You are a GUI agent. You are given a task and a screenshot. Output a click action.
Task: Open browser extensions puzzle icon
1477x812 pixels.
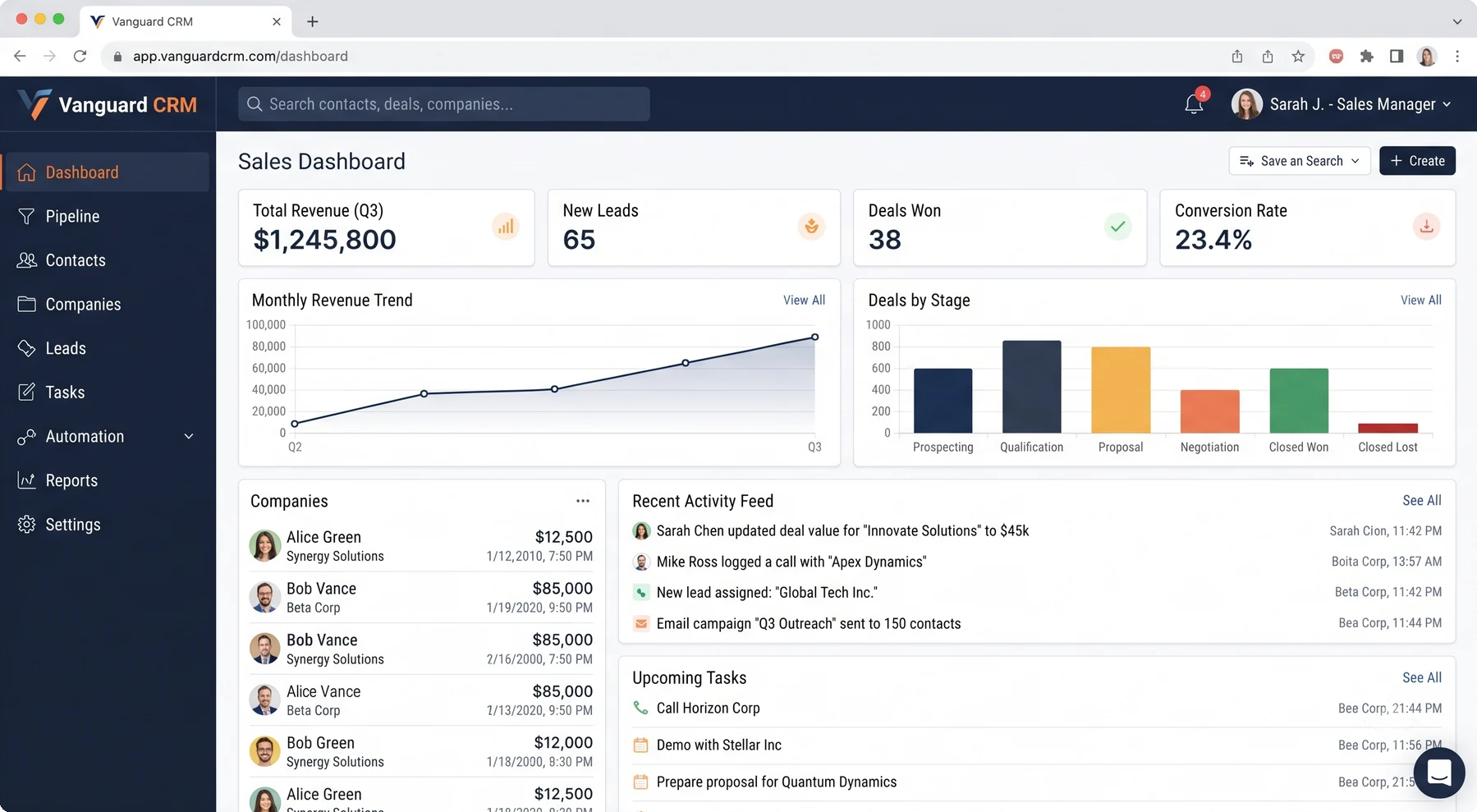[1366, 56]
